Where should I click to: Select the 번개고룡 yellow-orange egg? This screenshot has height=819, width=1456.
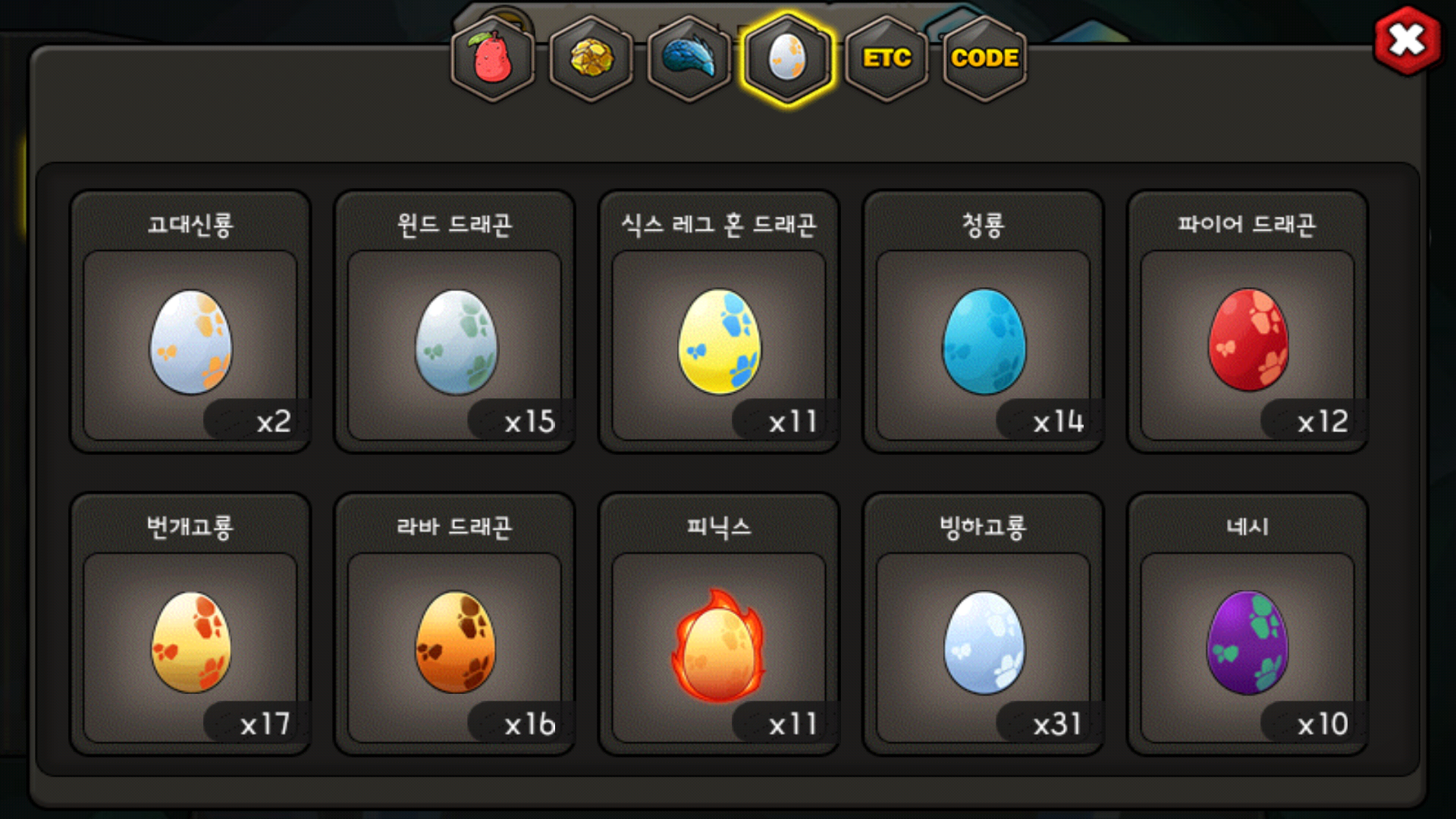click(x=191, y=642)
